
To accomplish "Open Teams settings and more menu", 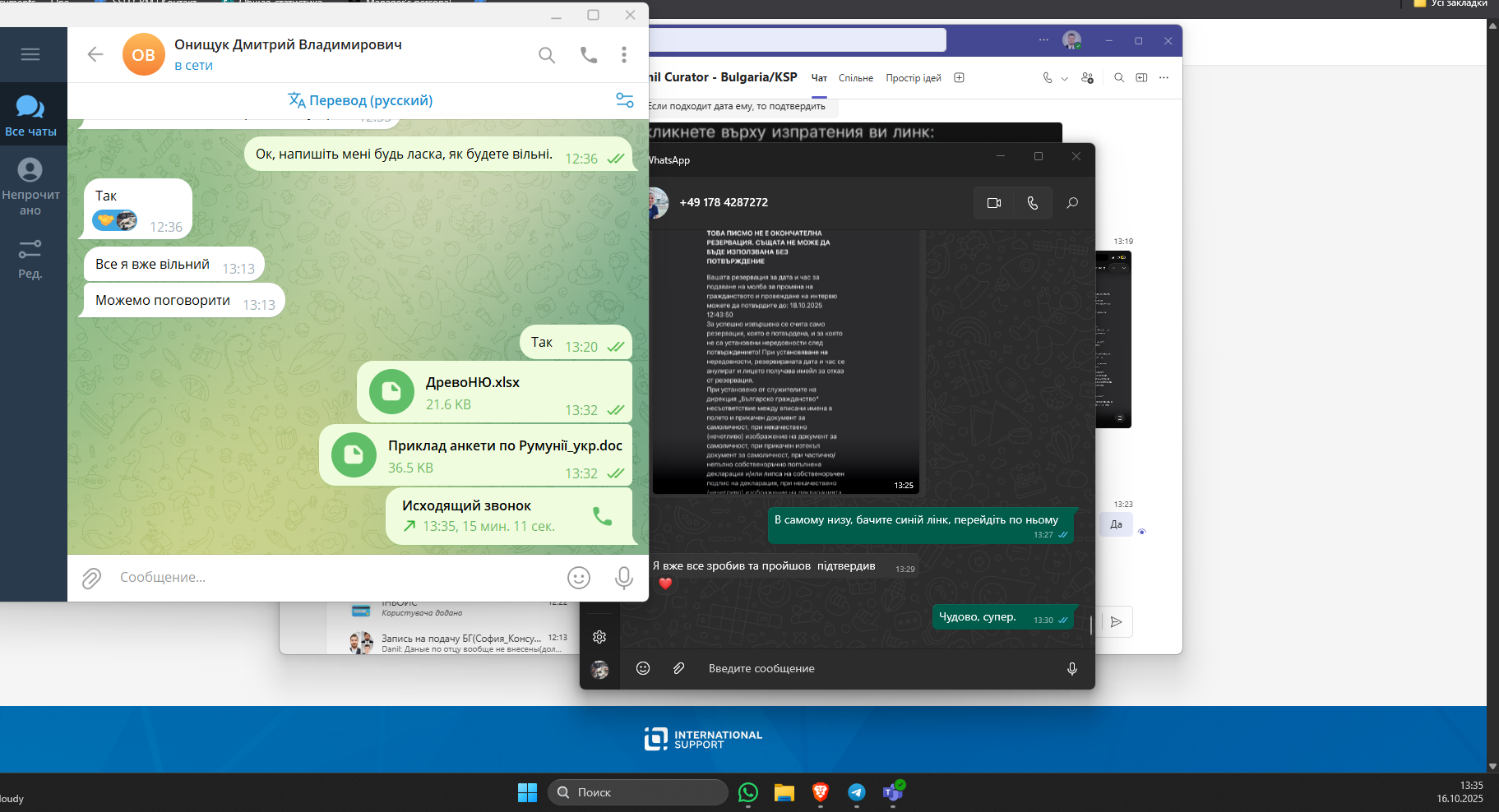I will 1043,39.
